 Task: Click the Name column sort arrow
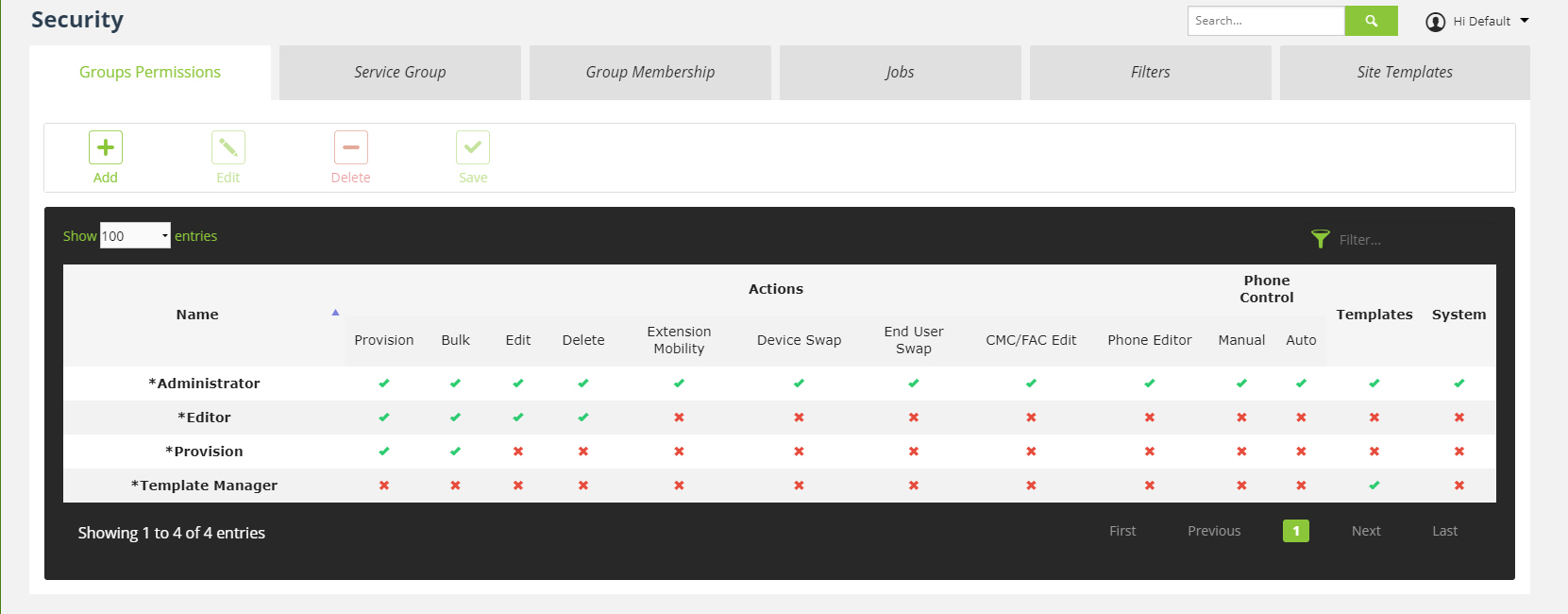[x=335, y=313]
